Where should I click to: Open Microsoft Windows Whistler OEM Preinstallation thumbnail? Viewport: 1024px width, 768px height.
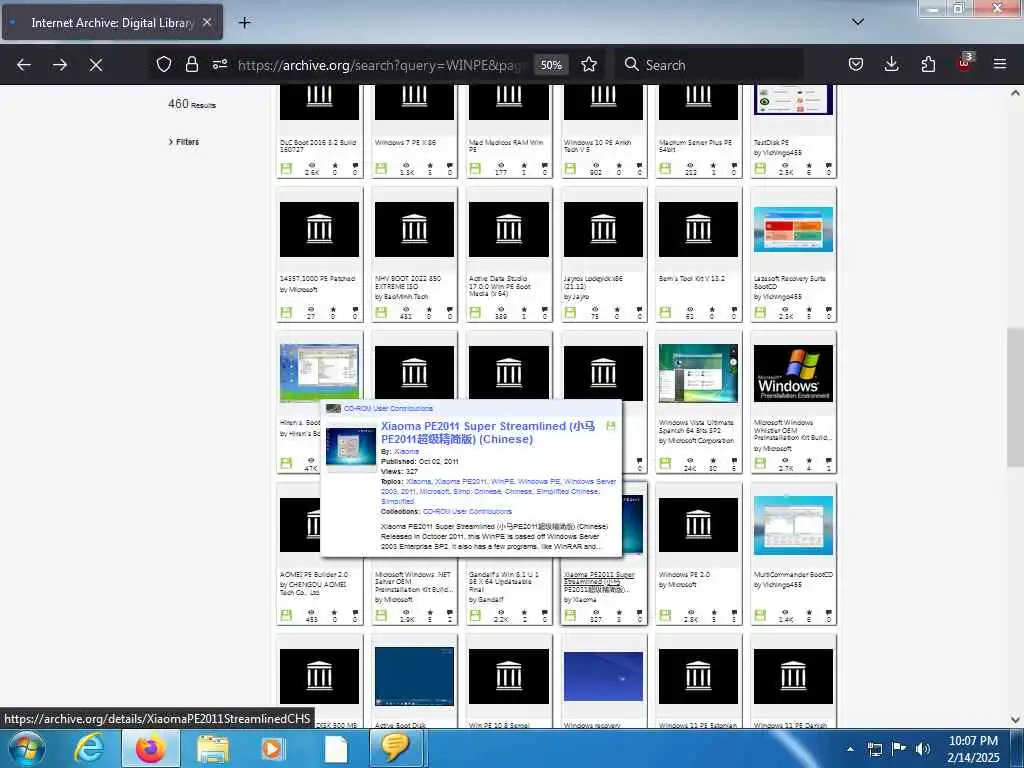[x=793, y=373]
